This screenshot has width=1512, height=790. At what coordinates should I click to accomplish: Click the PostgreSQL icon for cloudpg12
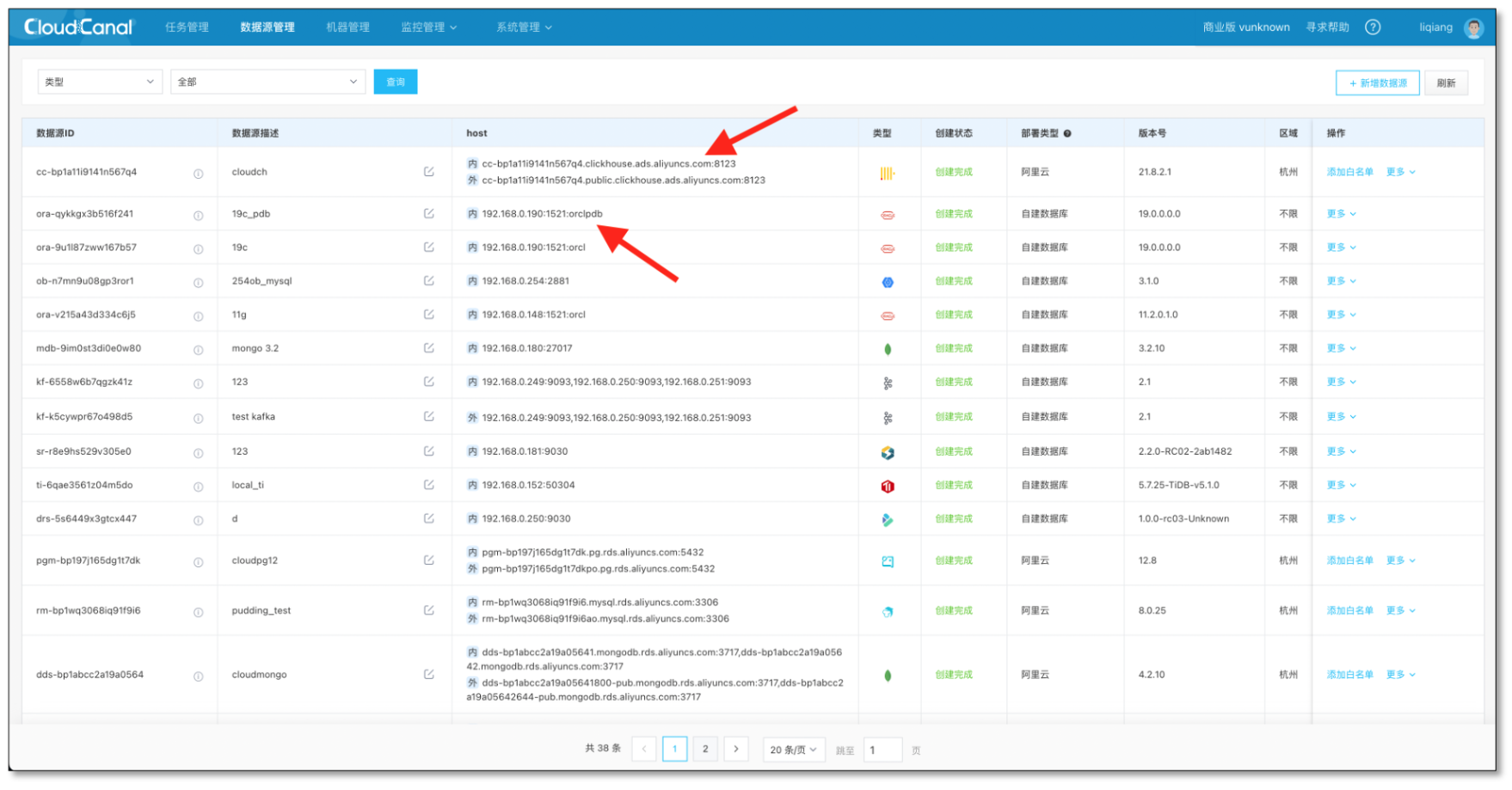[889, 560]
